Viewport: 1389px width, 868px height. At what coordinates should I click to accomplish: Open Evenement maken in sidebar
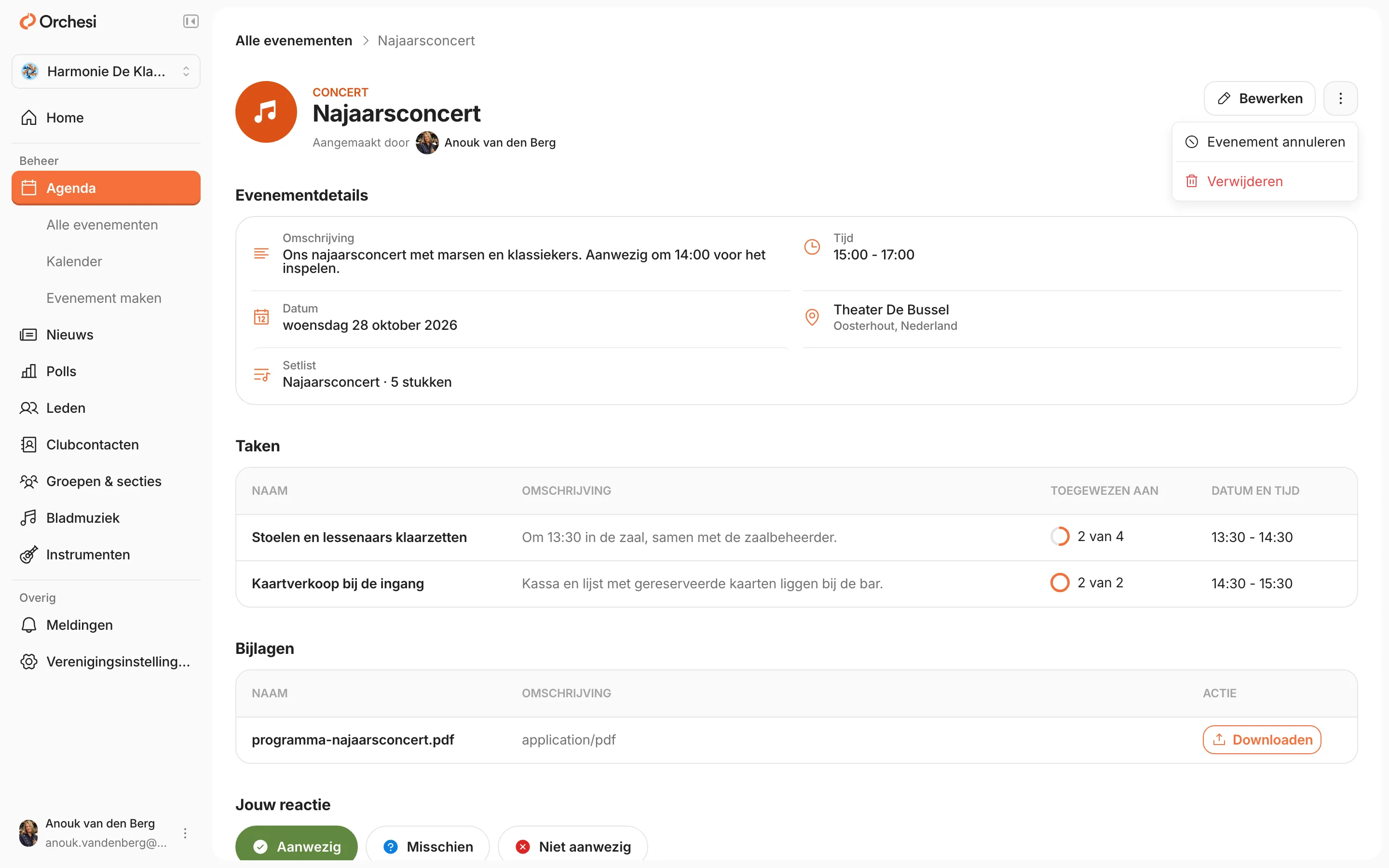(104, 298)
